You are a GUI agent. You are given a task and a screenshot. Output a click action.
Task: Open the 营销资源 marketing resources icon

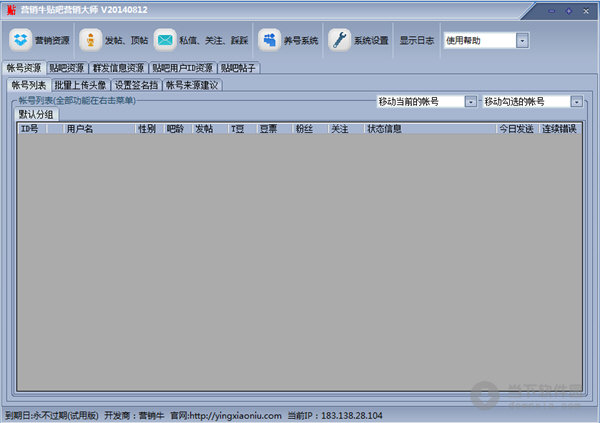point(20,40)
